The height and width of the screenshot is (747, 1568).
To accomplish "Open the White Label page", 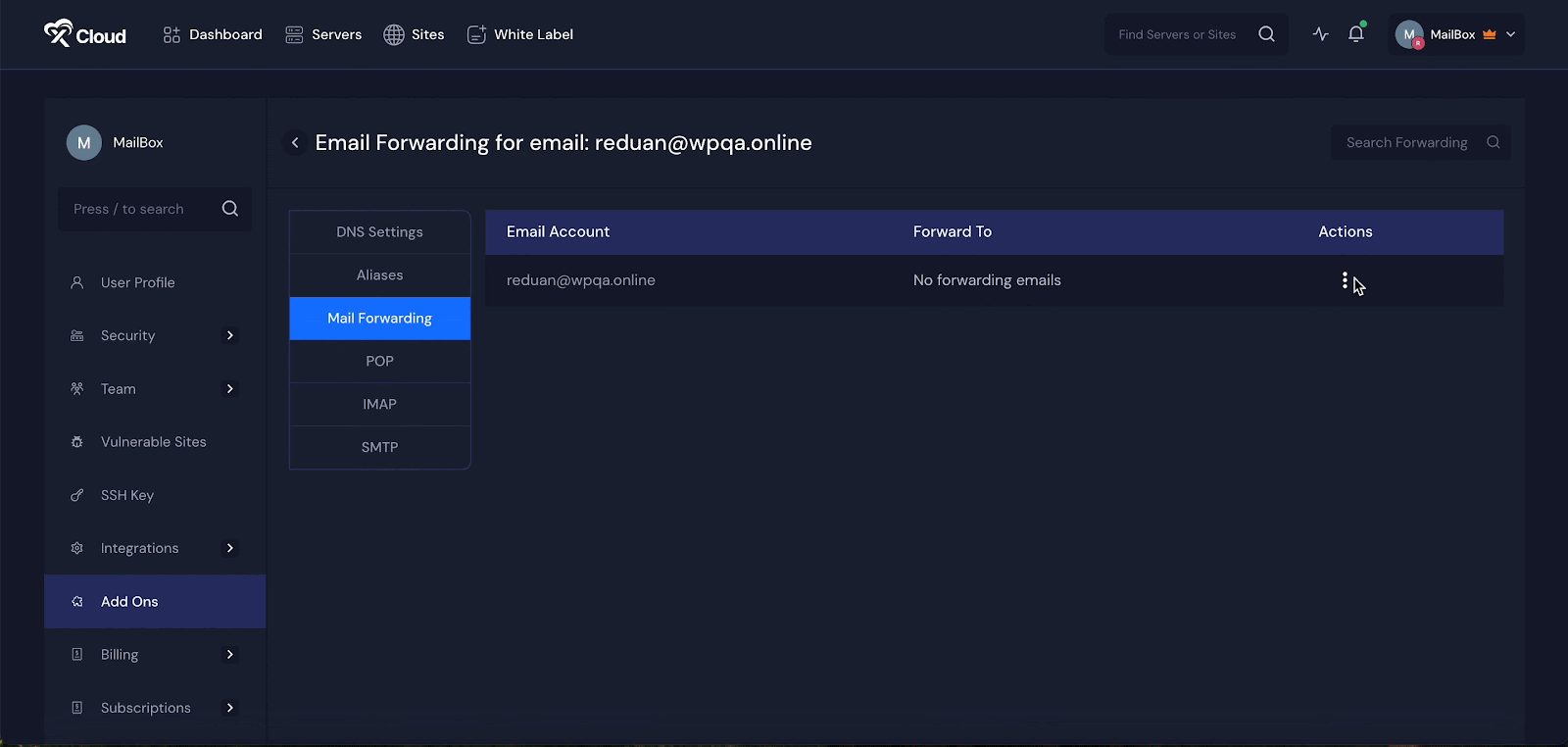I will pos(520,34).
